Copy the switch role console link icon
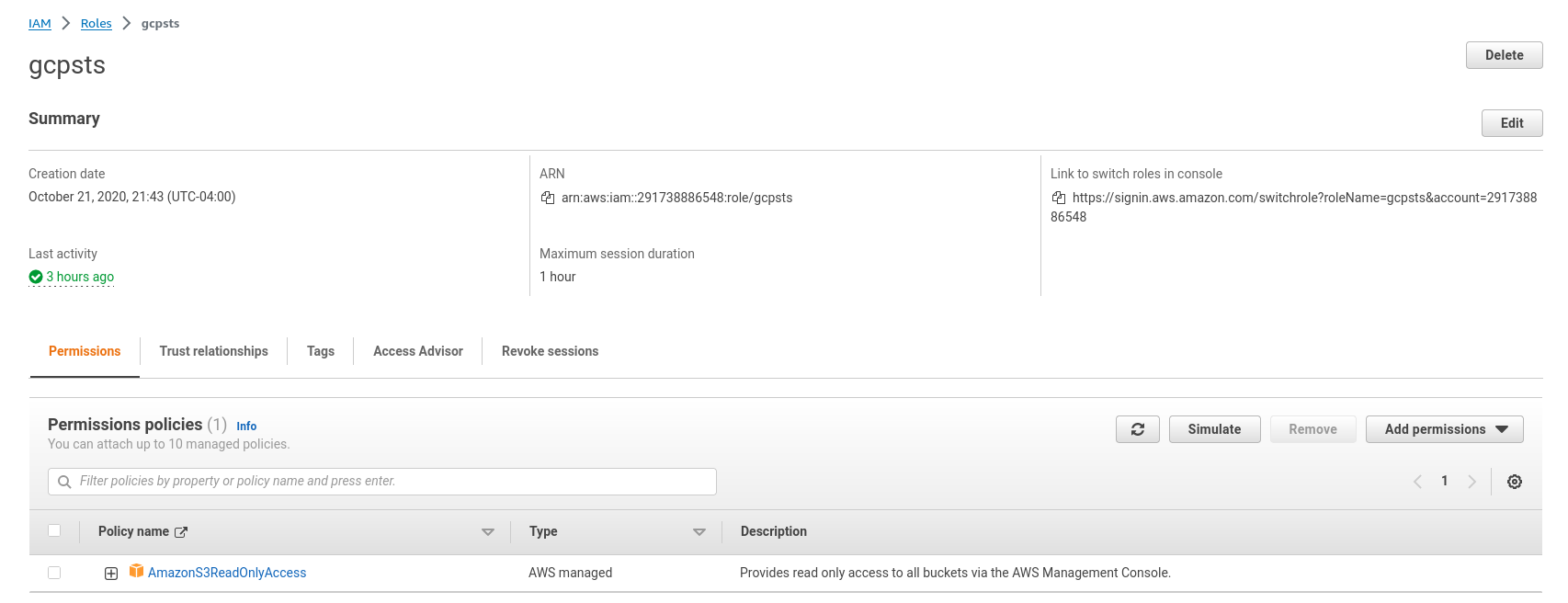The image size is (1568, 603). tap(1059, 198)
